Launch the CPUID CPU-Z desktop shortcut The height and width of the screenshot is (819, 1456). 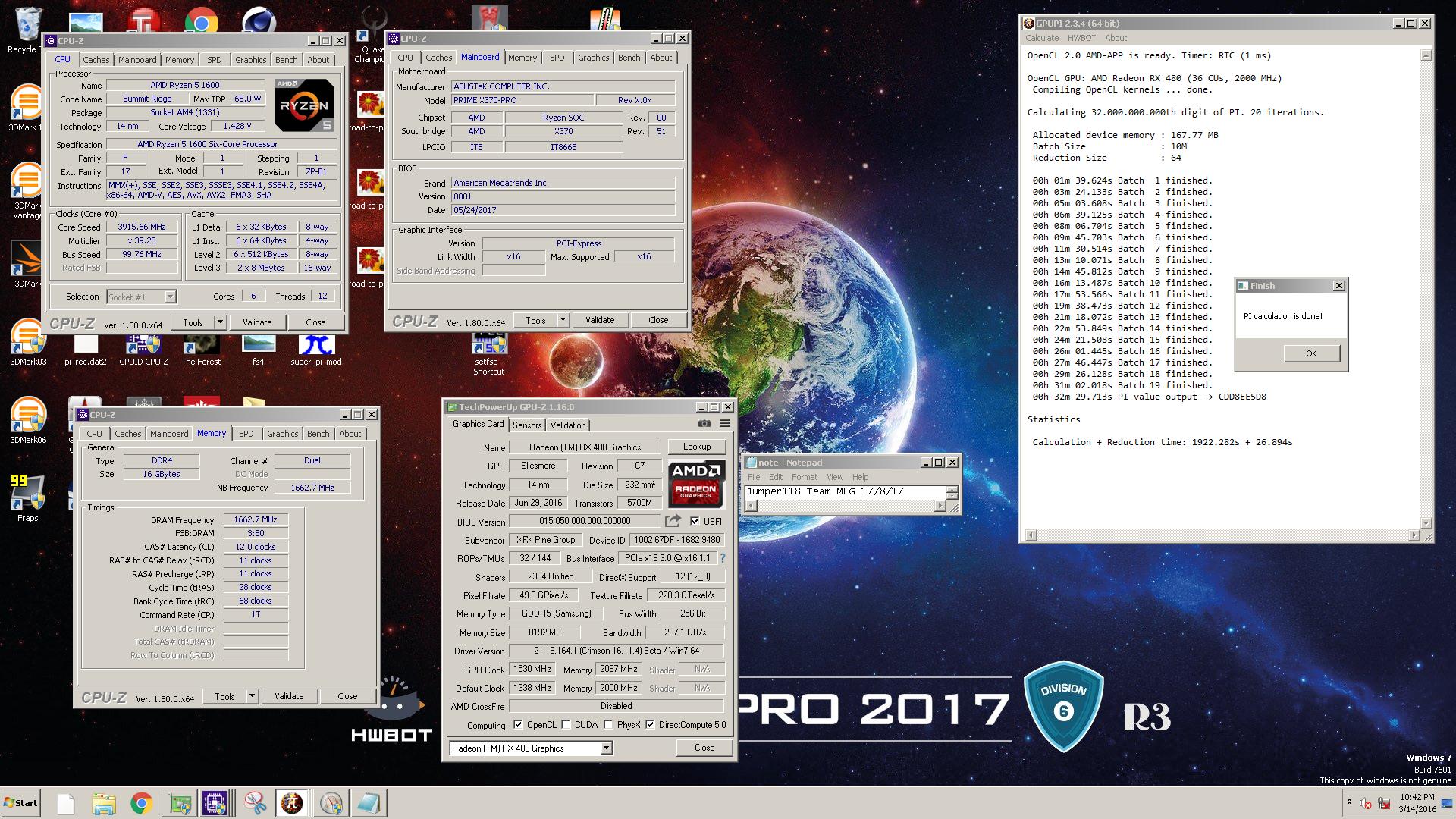pyautogui.click(x=143, y=350)
